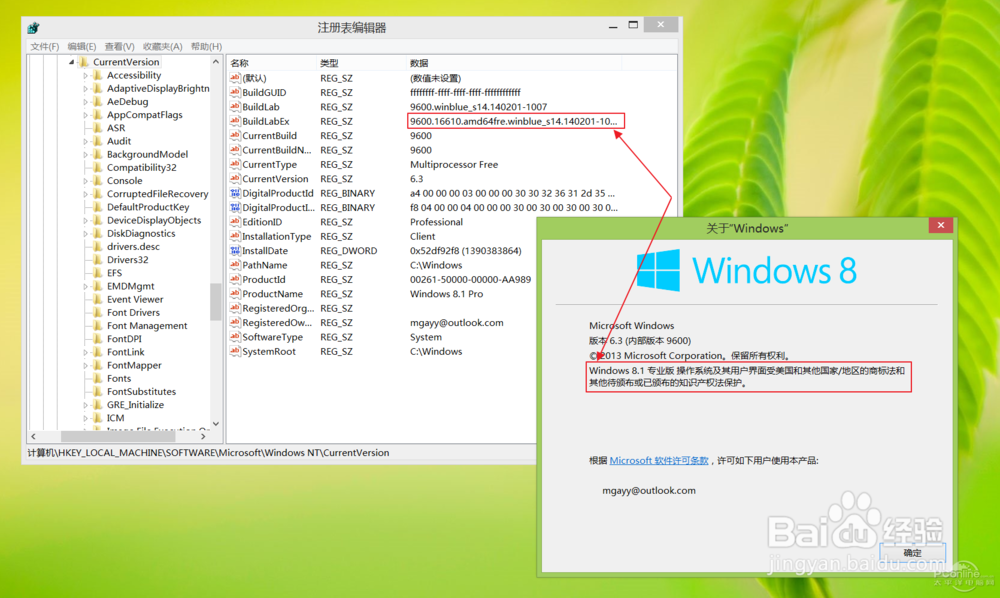The width and height of the screenshot is (1000, 598).
Task: Open Microsoft 软件许可条款 link
Action: point(659,460)
